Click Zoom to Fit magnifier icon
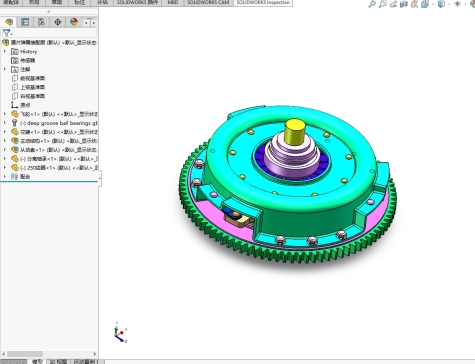The width and height of the screenshot is (475, 364). 372,4
